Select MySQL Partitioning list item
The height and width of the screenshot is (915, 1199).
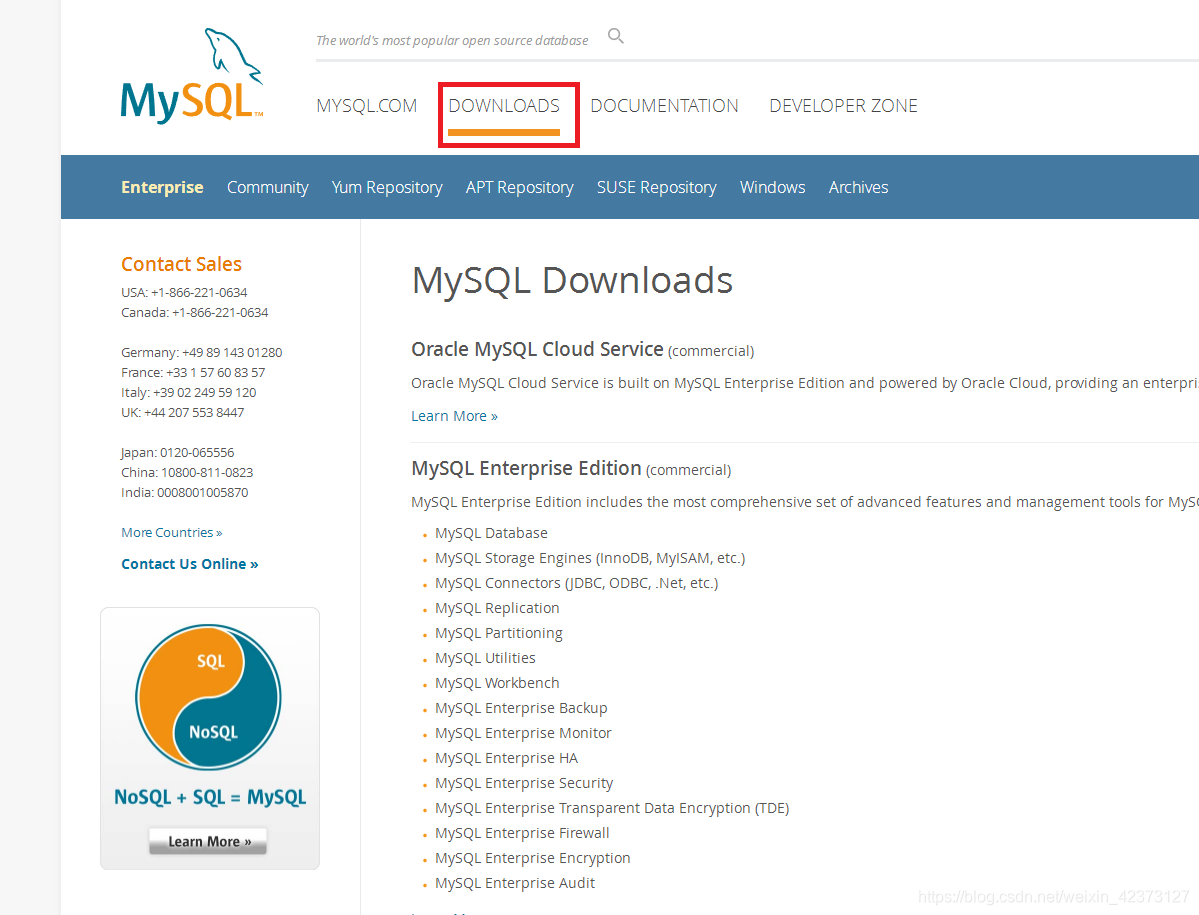click(x=499, y=633)
